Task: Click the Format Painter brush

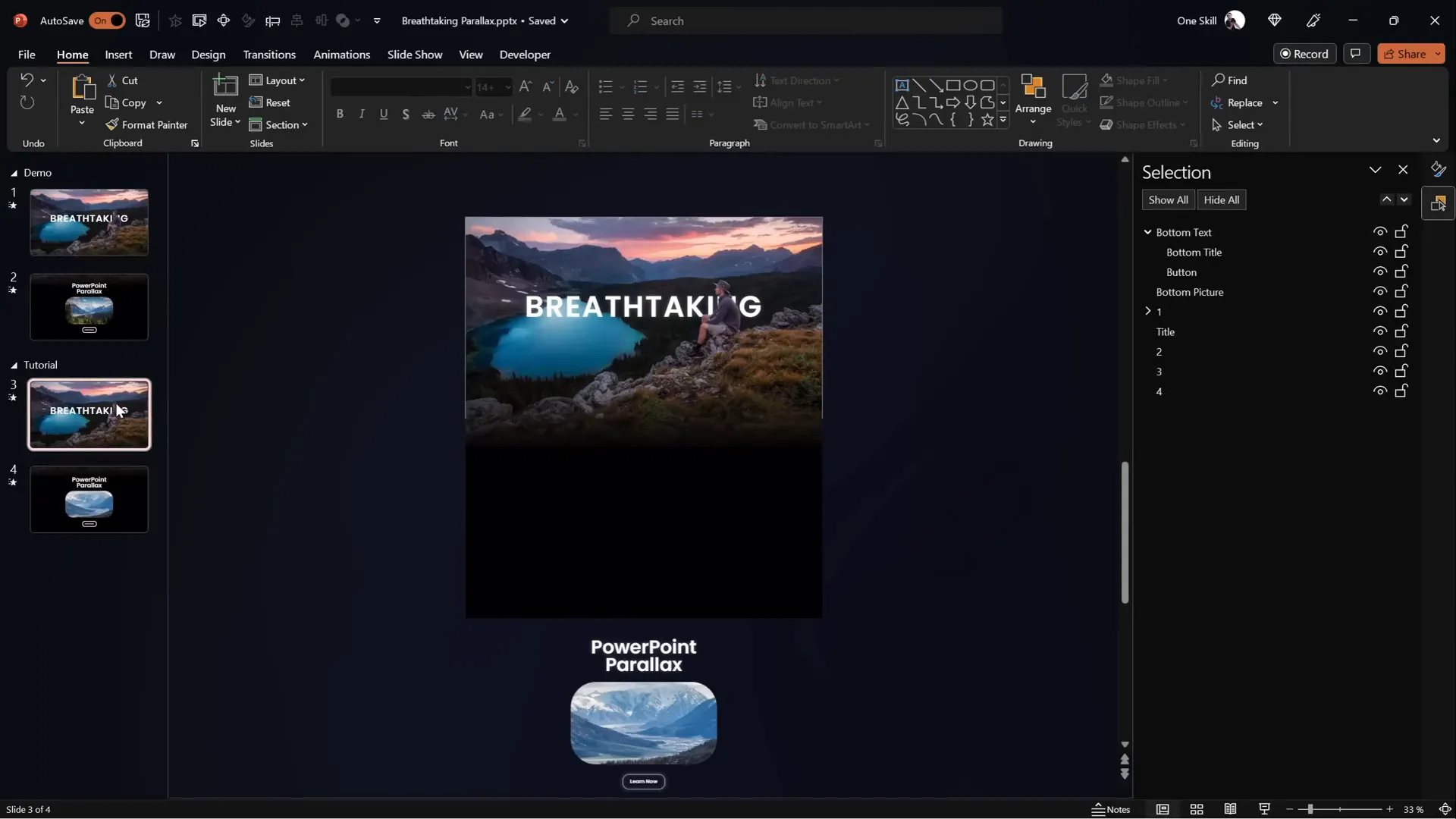Action: point(146,124)
